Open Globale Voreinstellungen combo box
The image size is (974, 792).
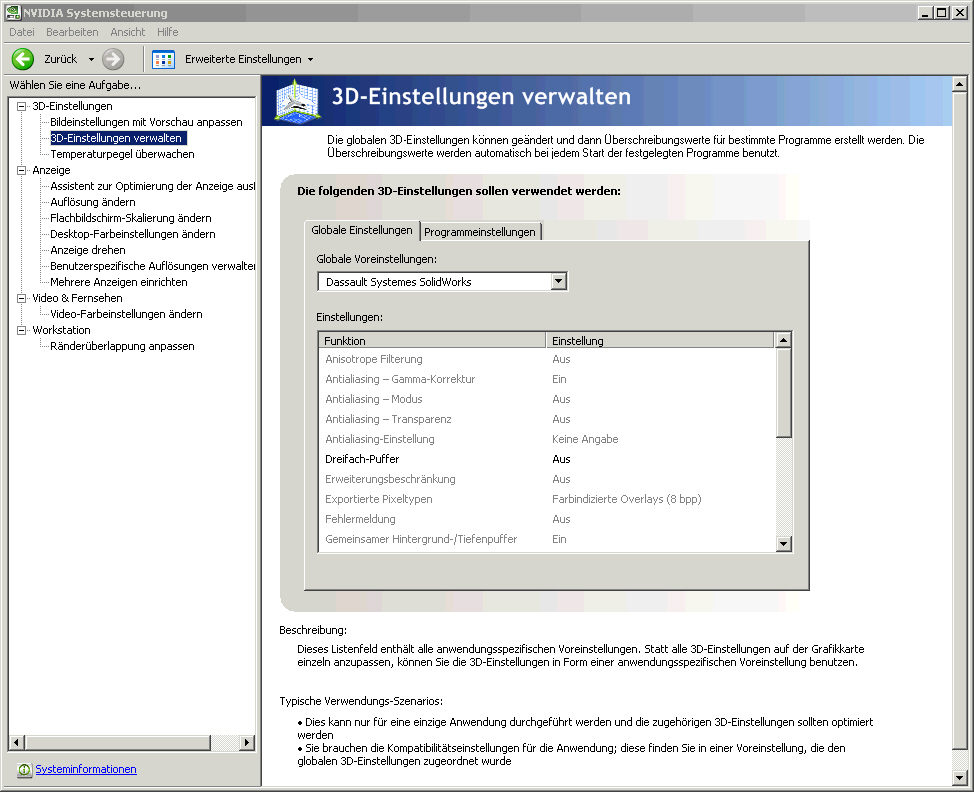(442, 281)
